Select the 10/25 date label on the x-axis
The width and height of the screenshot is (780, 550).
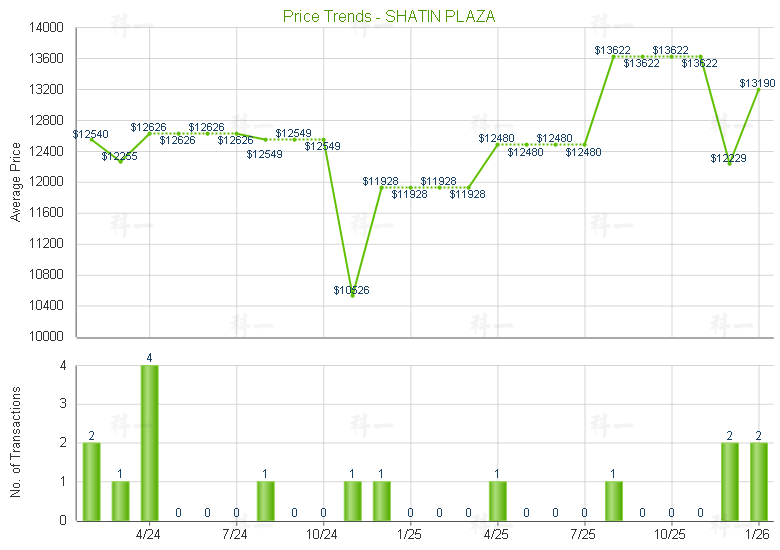click(x=670, y=534)
